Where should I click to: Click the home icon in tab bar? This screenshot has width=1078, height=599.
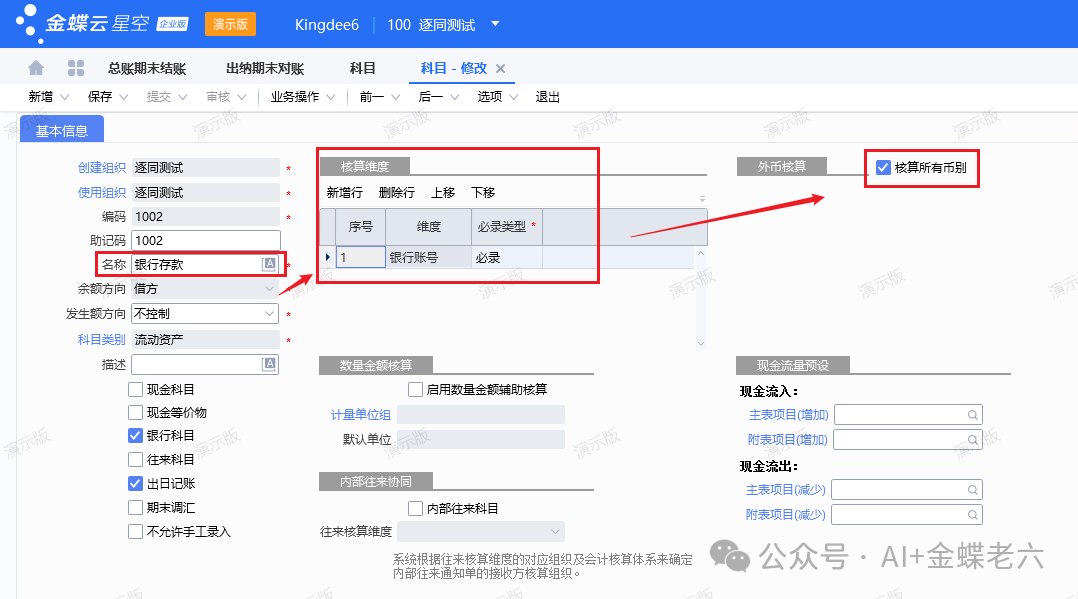coord(36,68)
